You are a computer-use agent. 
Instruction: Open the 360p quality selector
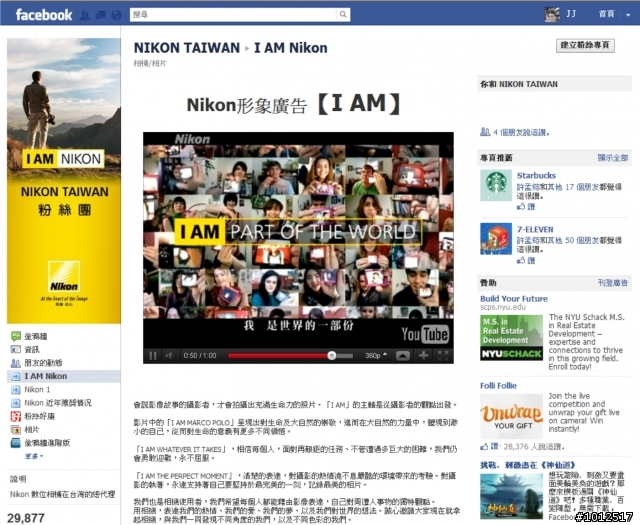point(376,356)
